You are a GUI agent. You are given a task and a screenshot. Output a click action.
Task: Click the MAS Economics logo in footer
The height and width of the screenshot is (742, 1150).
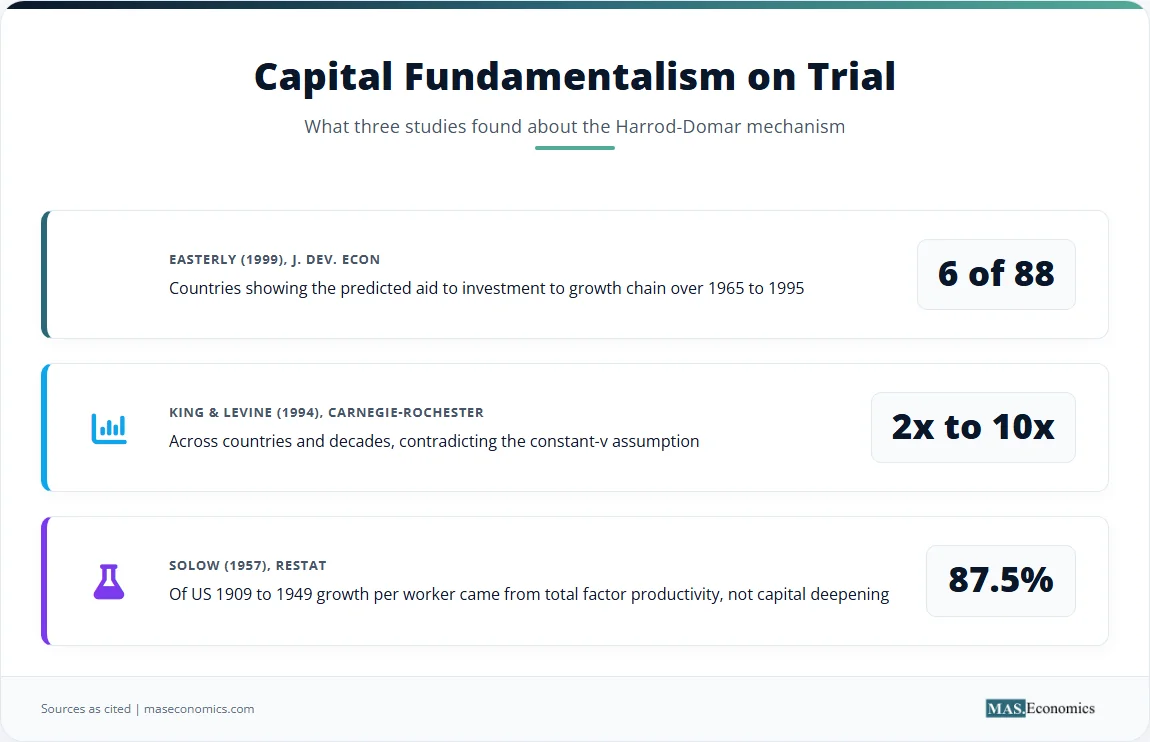point(1040,708)
